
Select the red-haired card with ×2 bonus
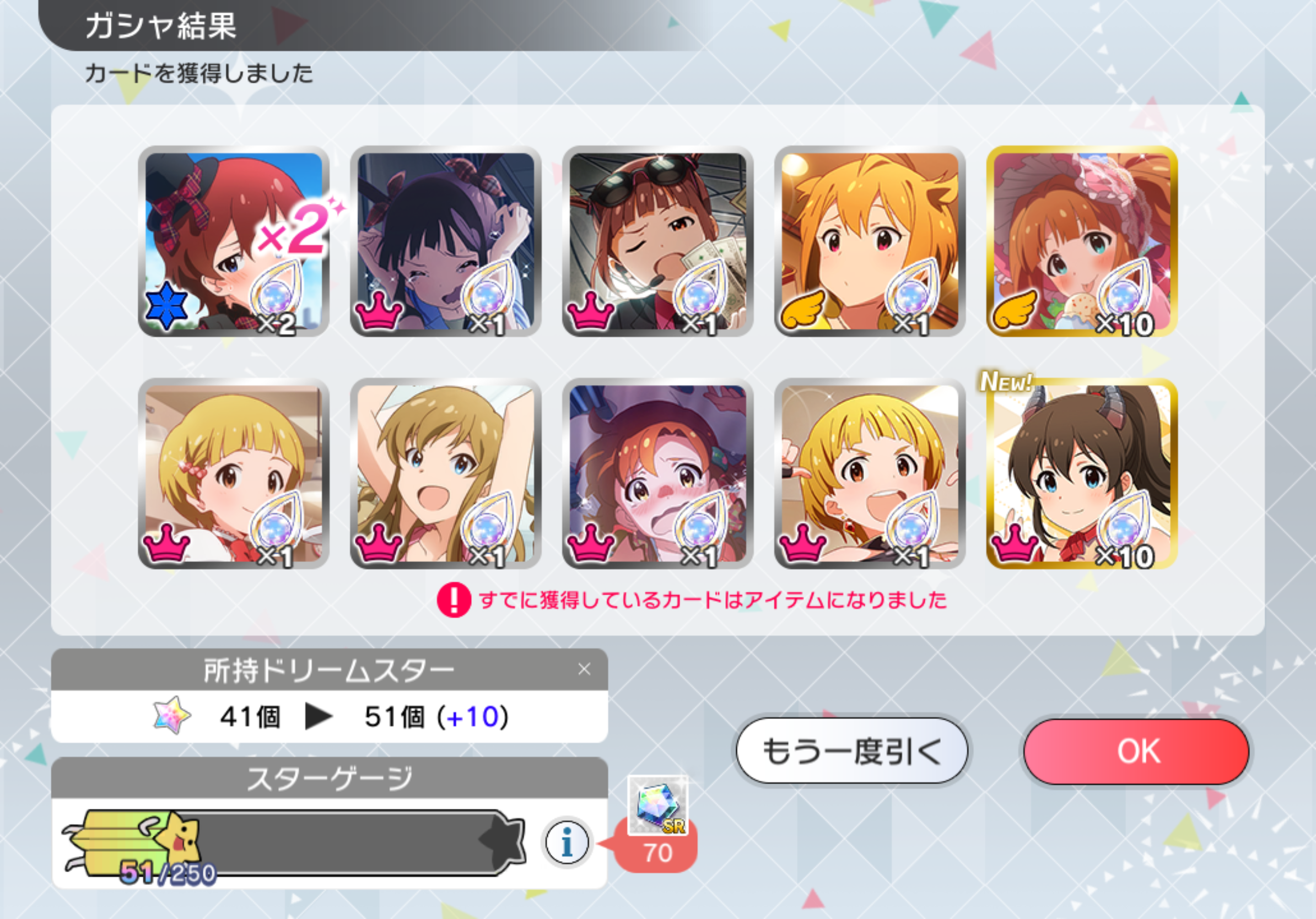click(x=234, y=241)
